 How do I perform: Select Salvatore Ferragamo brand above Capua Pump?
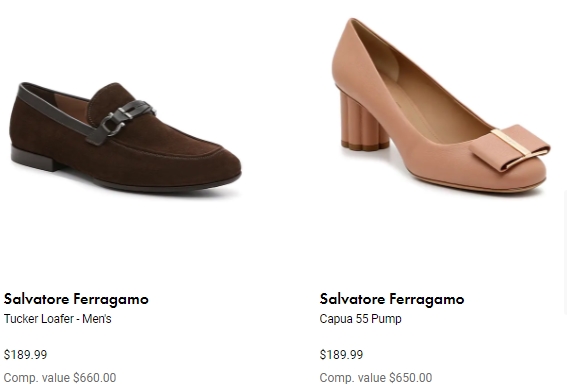392,299
